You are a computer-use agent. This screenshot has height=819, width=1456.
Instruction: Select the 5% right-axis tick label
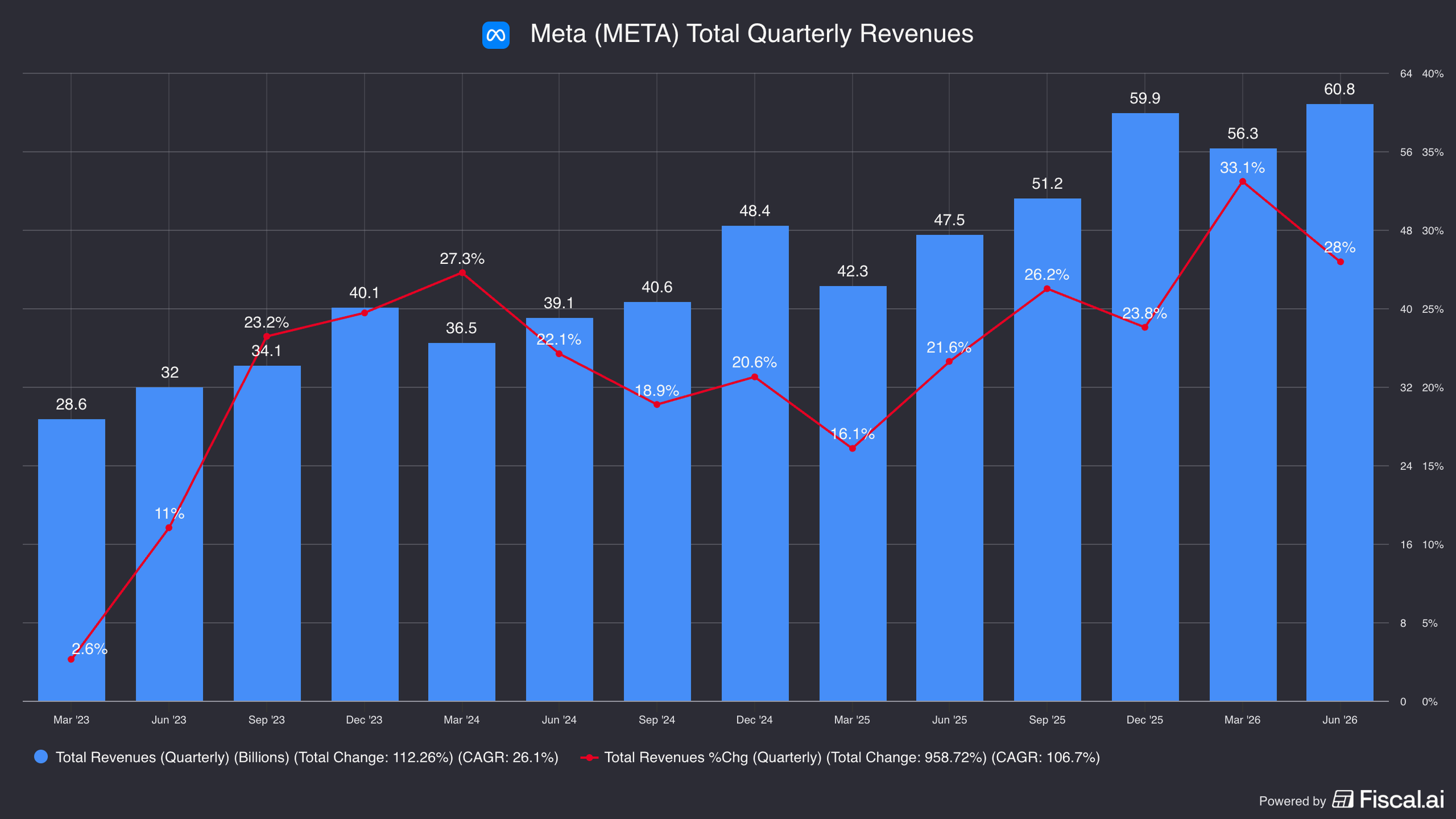[1430, 623]
